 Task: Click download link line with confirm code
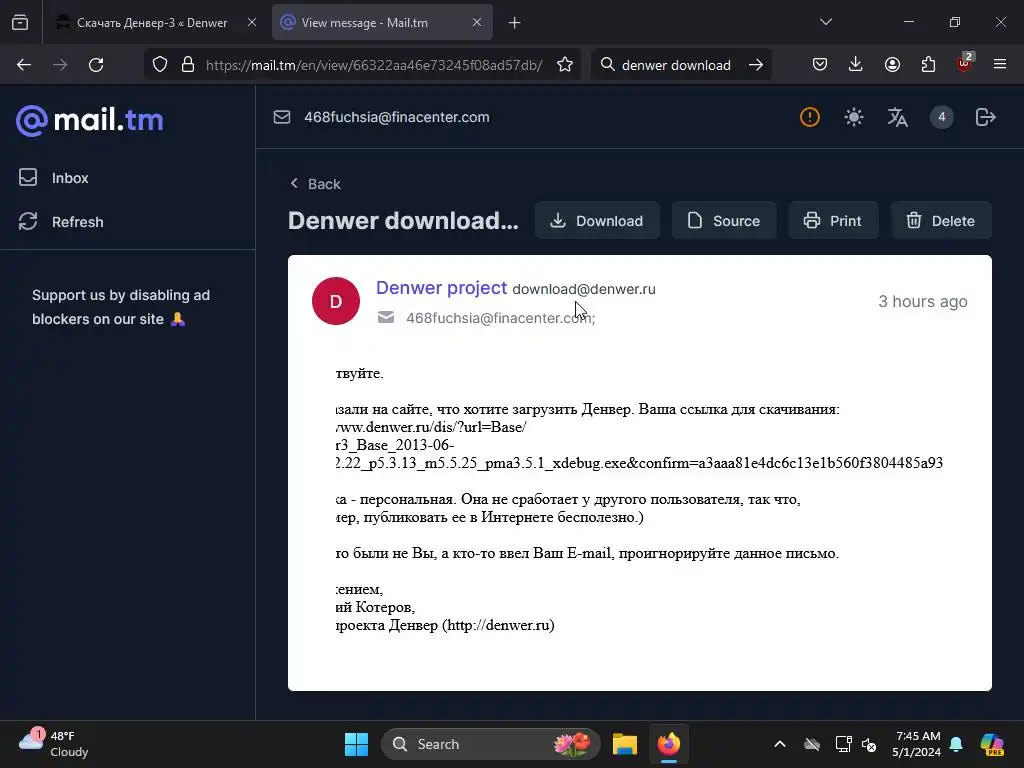[x=639, y=463]
